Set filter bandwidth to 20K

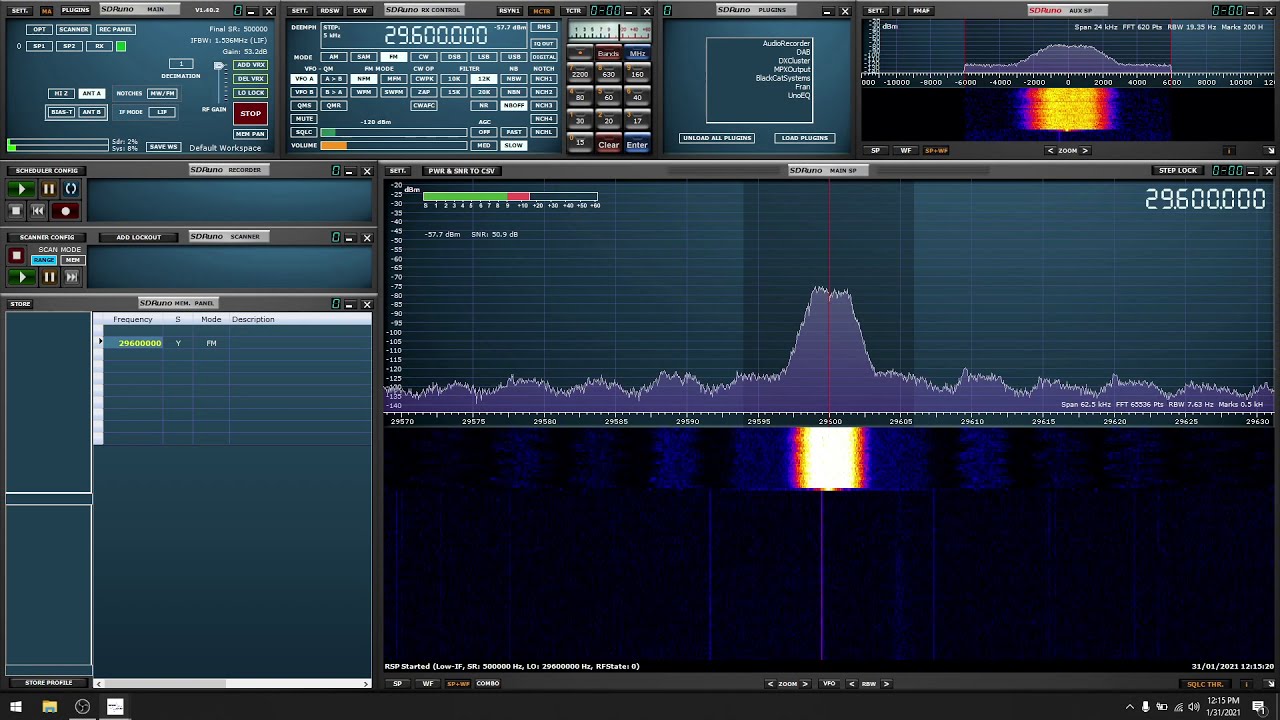pos(484,92)
